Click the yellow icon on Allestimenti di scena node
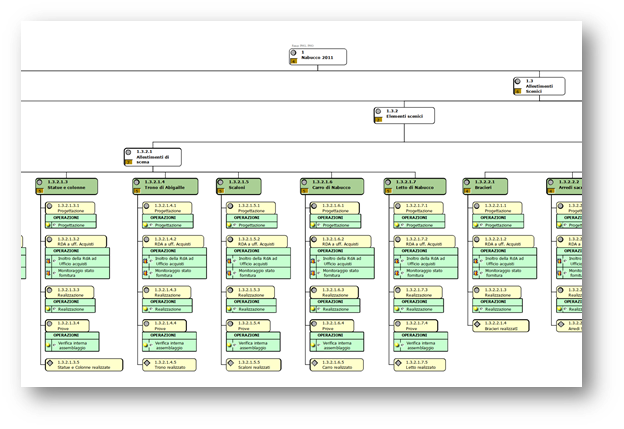Image resolution: width=624 pixels, height=429 pixels. (x=129, y=161)
